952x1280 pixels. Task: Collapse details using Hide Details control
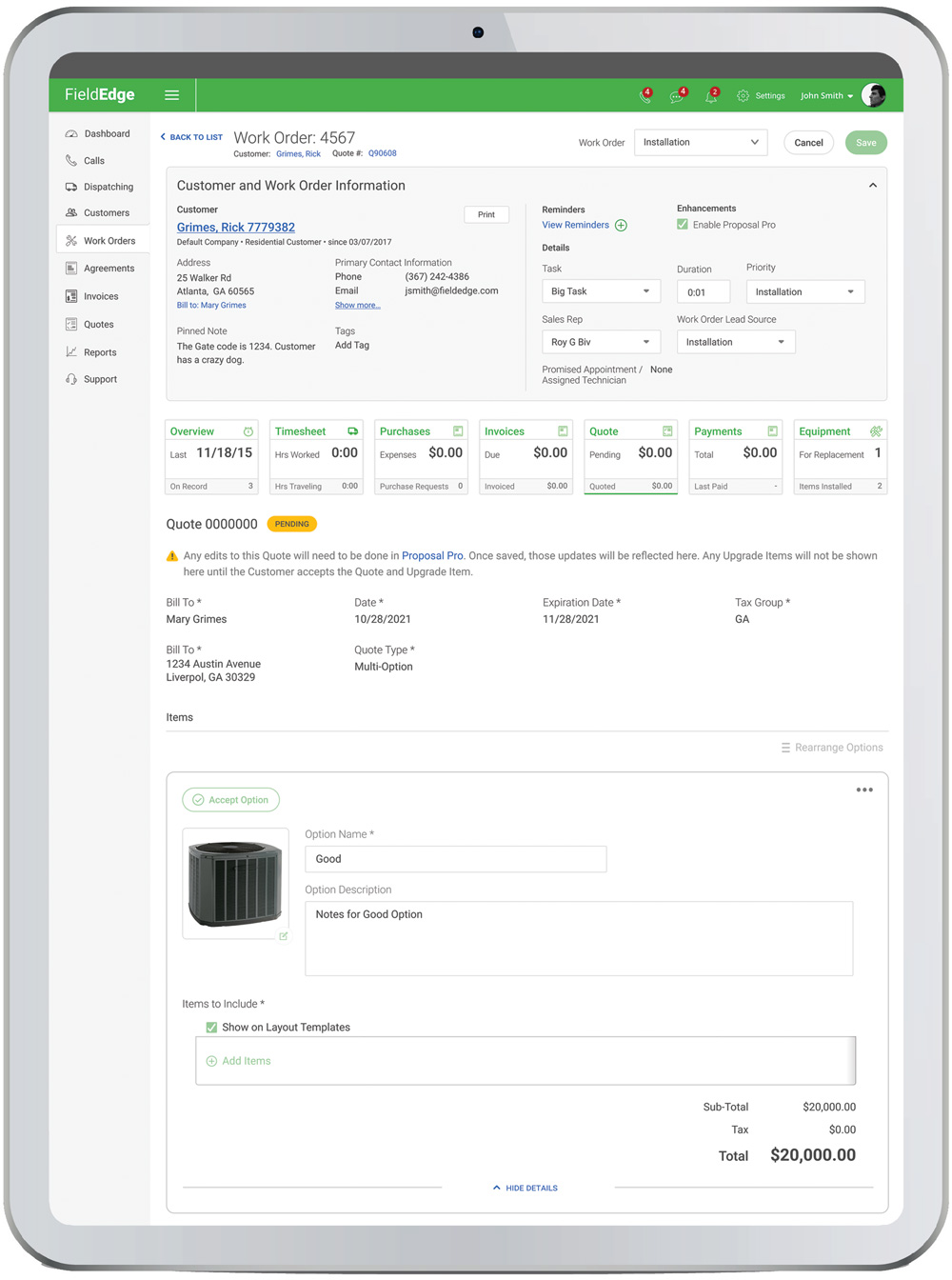(x=525, y=1188)
